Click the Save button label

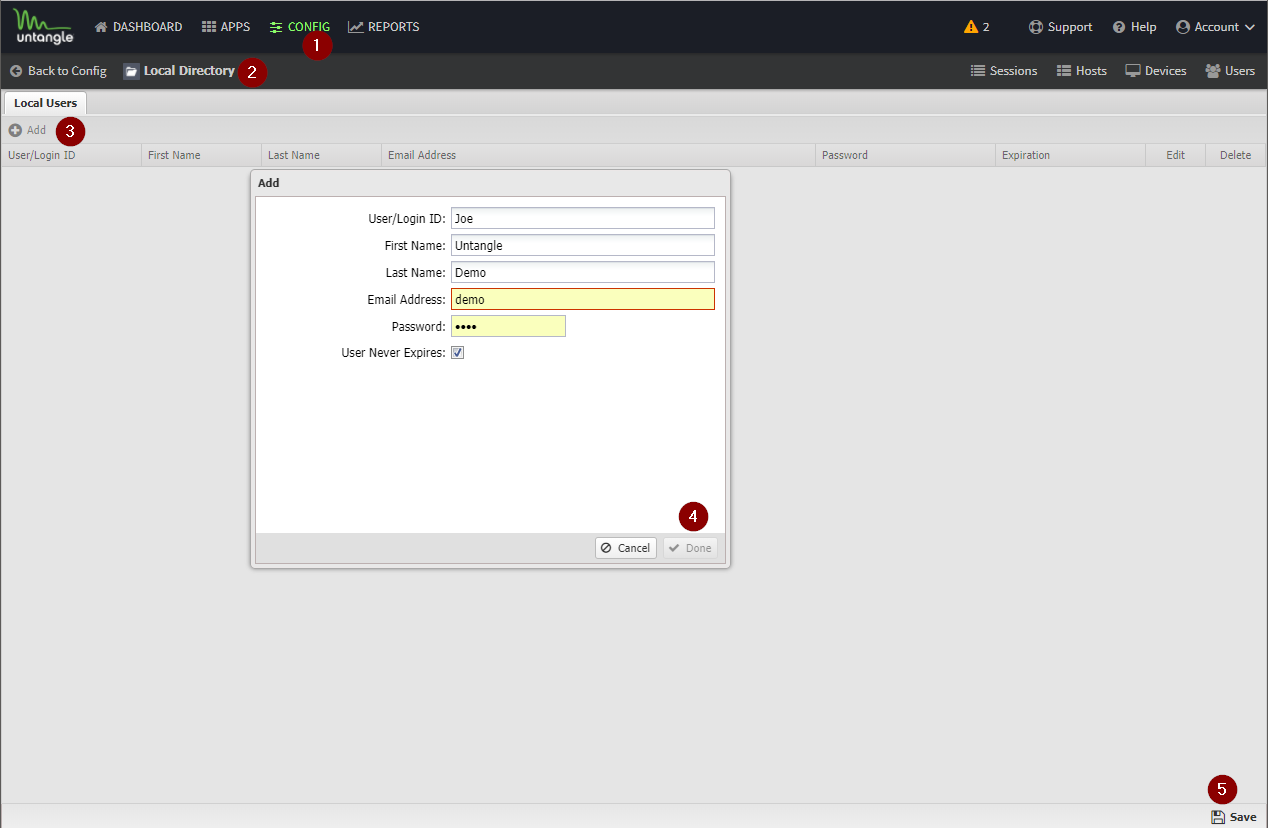[1243, 817]
